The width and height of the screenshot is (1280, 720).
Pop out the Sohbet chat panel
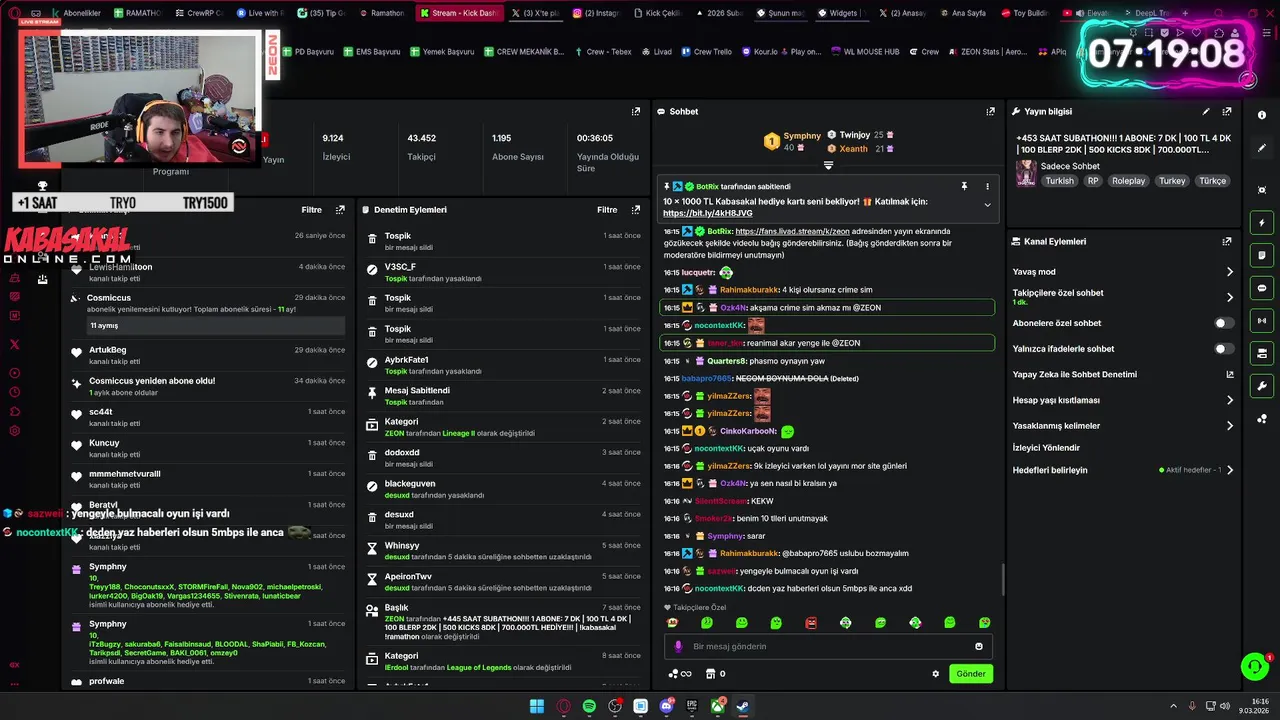coord(991,111)
